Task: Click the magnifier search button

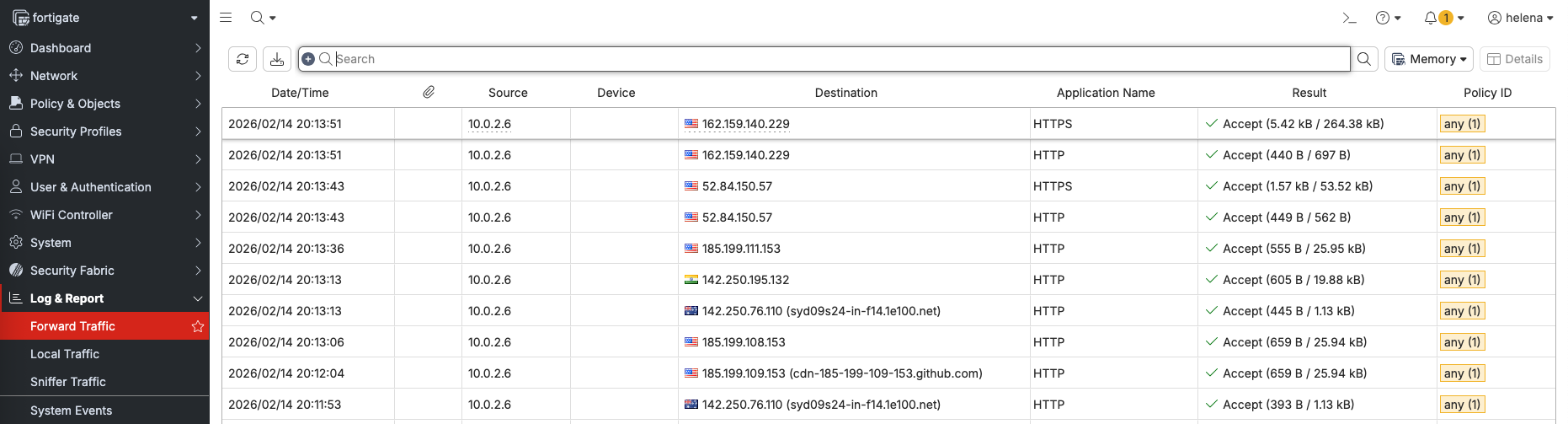Action: coord(1364,59)
